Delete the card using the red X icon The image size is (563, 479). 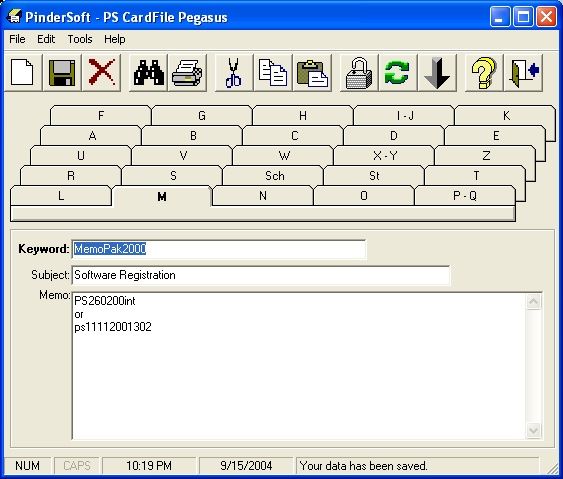click(101, 73)
